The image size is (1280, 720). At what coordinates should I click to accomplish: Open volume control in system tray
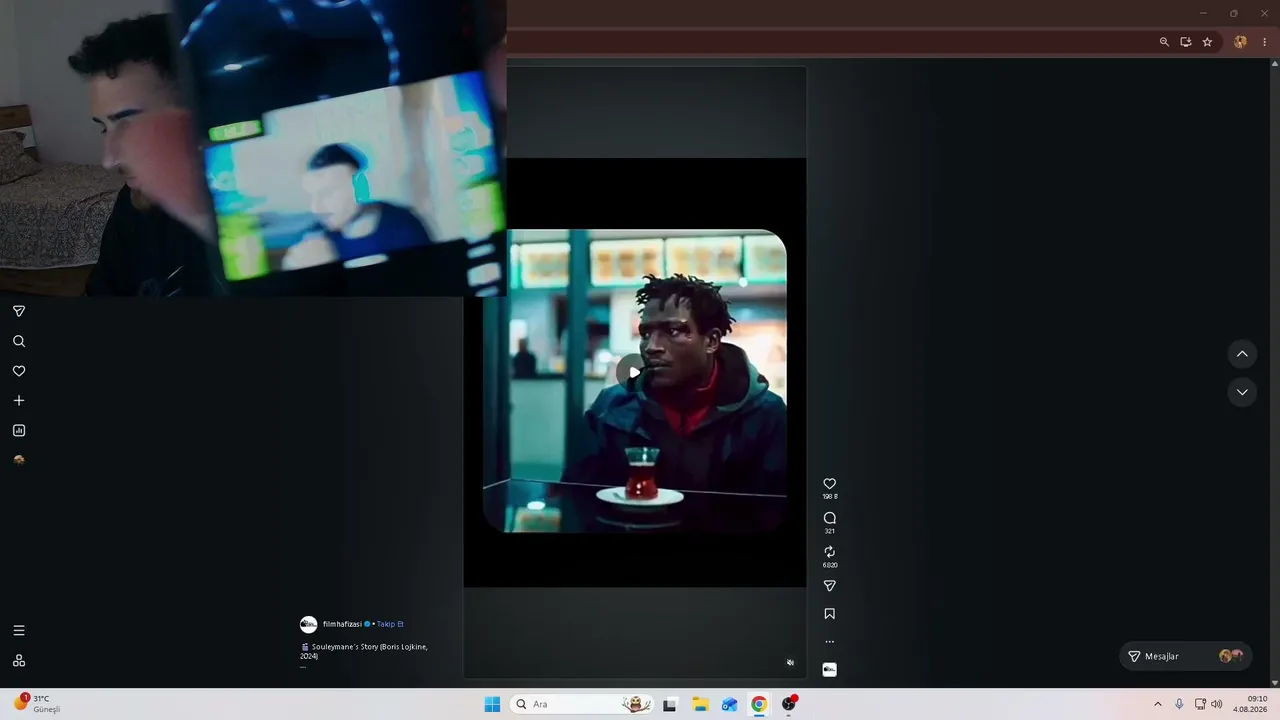click(x=1217, y=704)
